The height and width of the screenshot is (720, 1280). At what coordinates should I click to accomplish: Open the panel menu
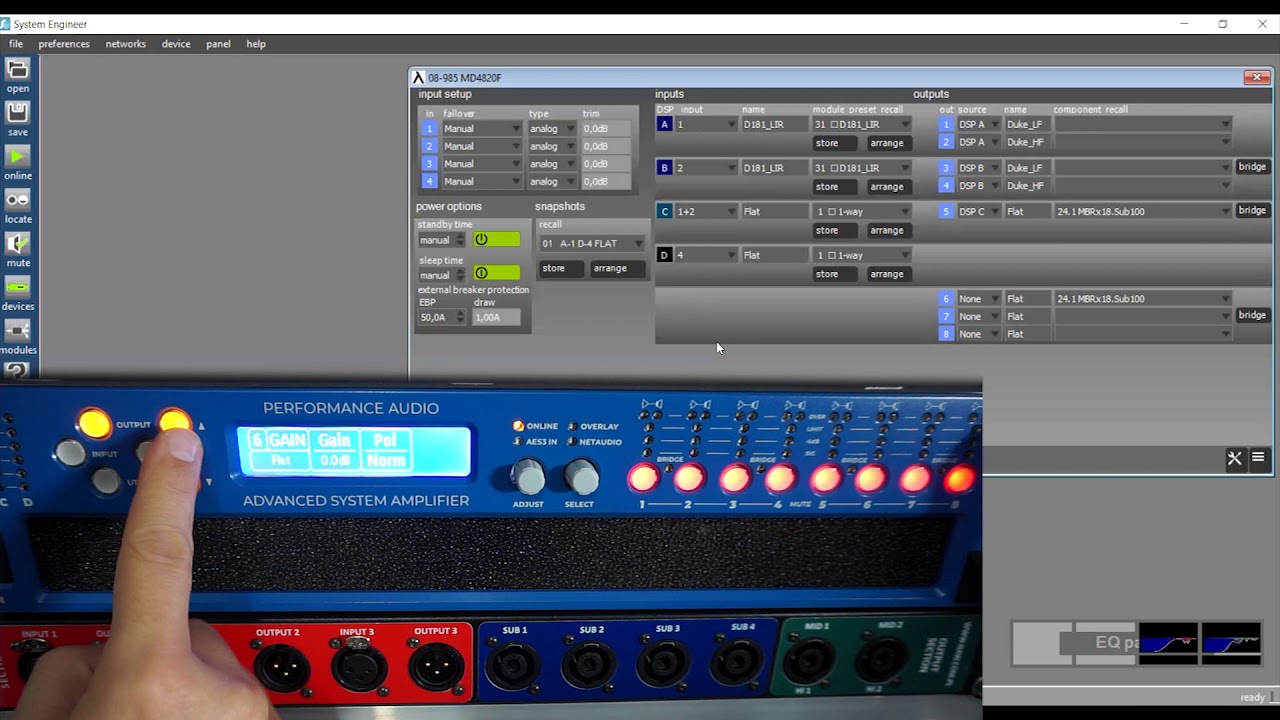218,44
